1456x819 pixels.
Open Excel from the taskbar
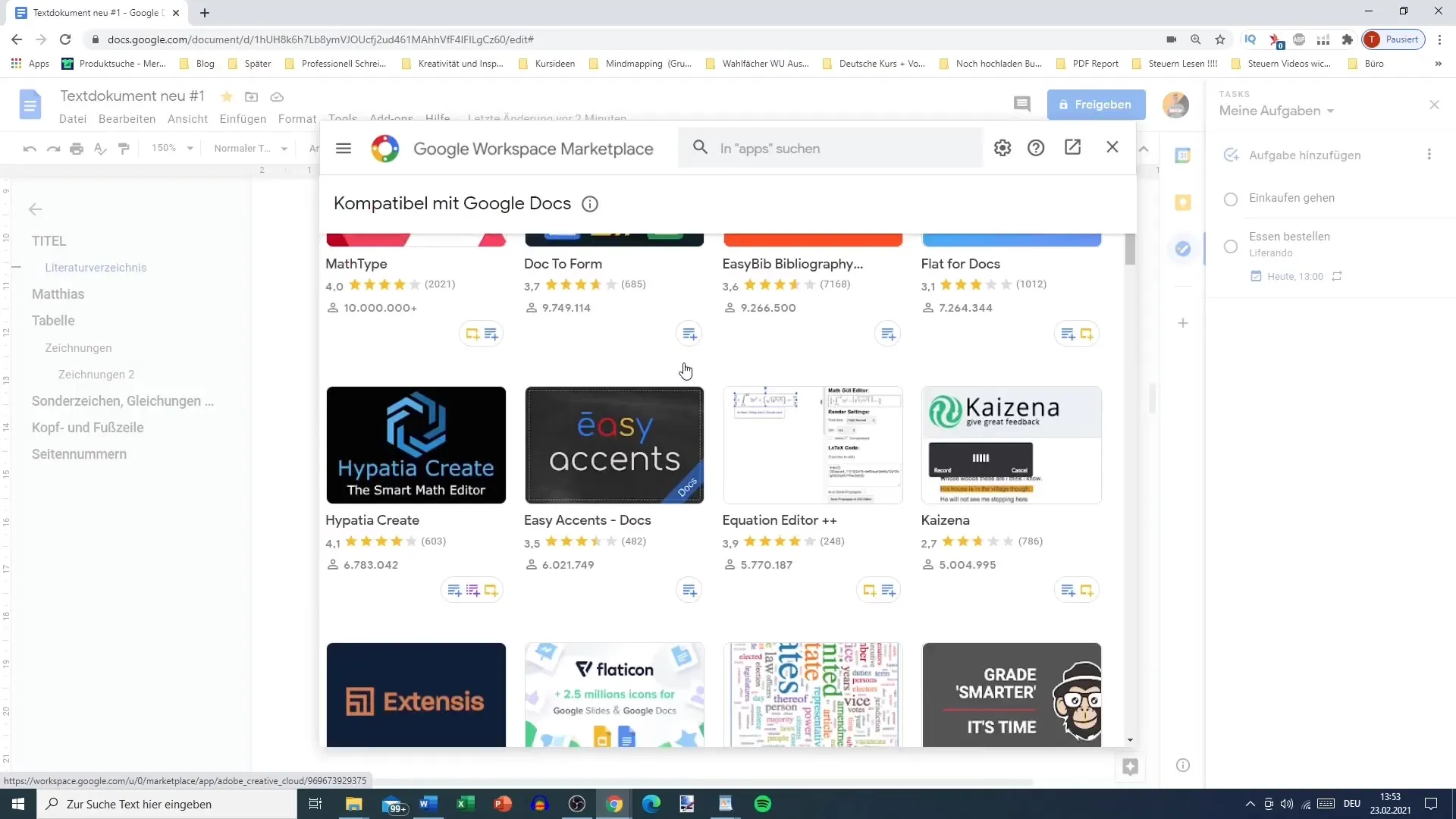(x=466, y=804)
